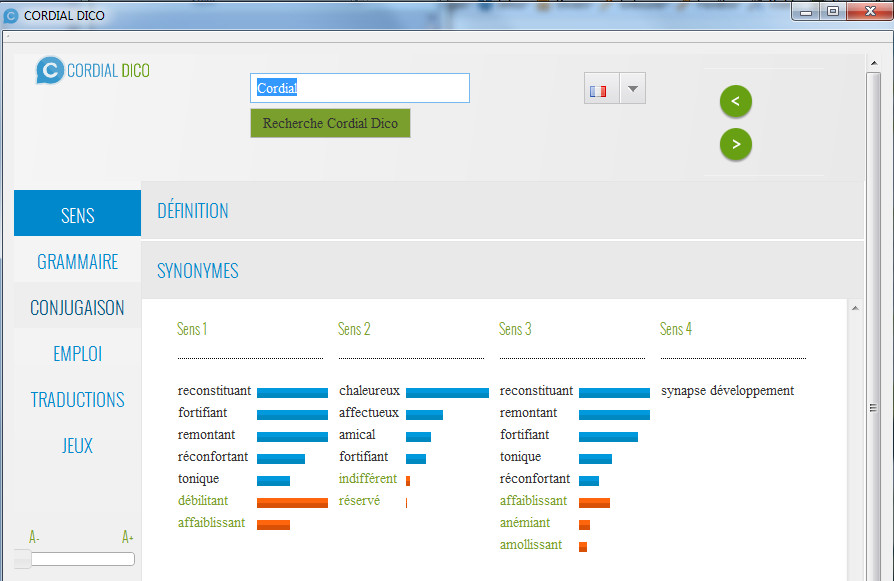Maximize the Cordial Dico window
Screen dimensions: 894x581
tap(833, 11)
